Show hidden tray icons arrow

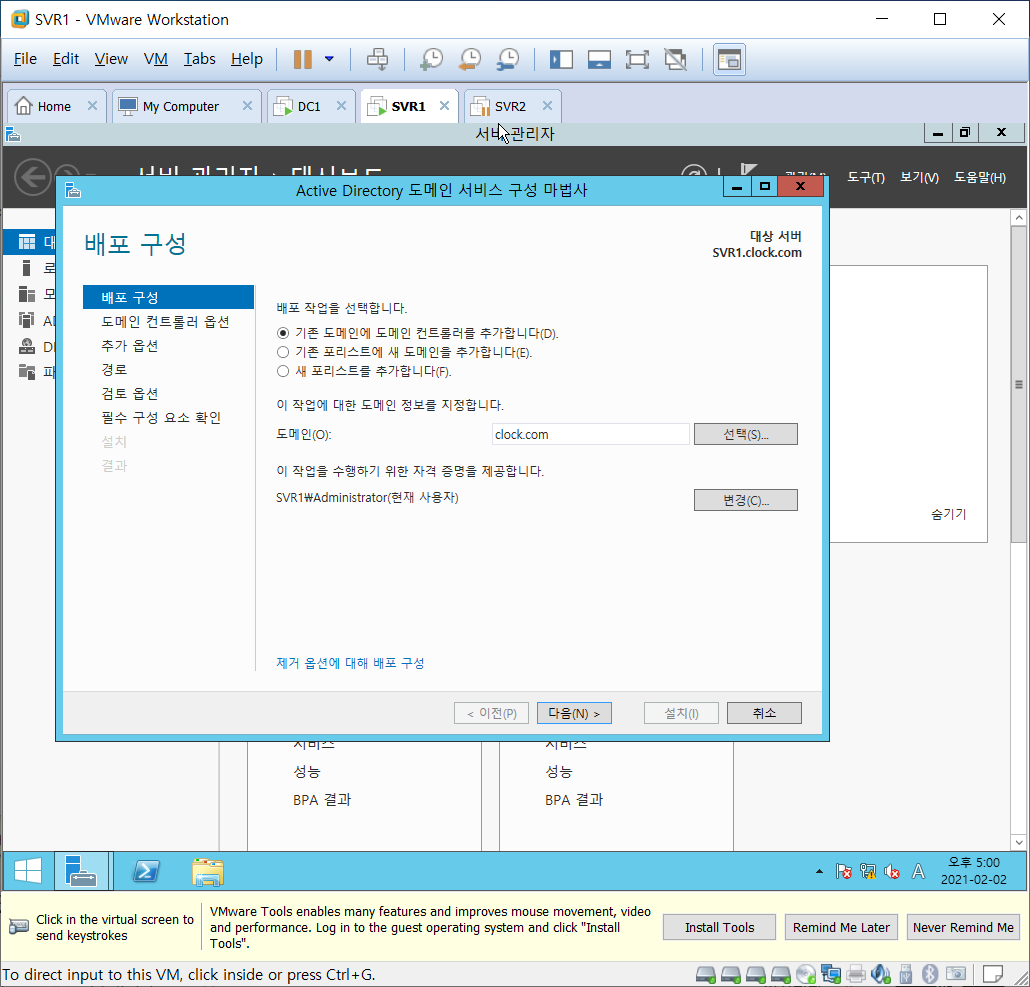(819, 871)
